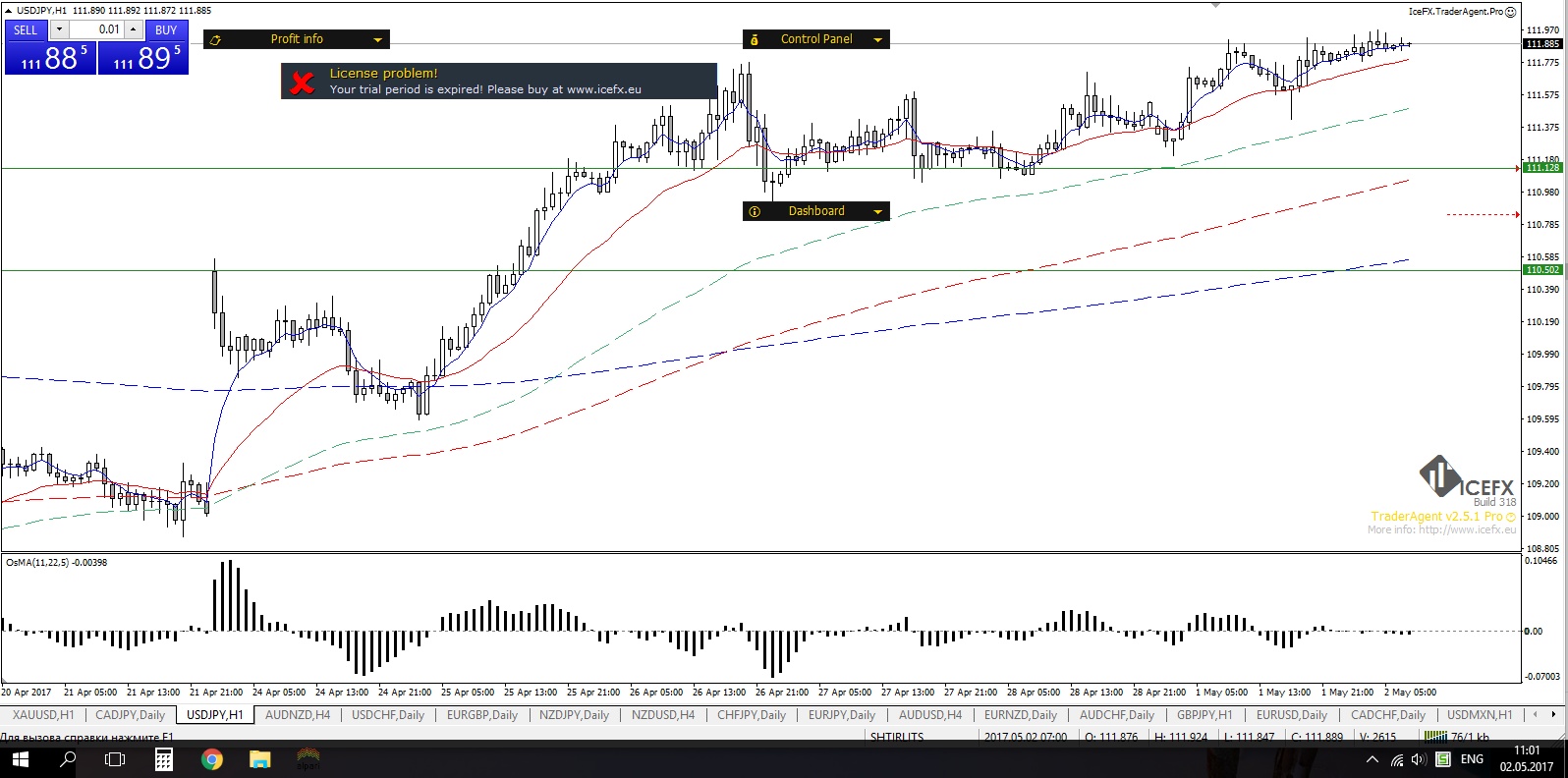This screenshot has width=1568, height=778.
Task: Open the clock showing 11:01
Action: (x=1527, y=759)
